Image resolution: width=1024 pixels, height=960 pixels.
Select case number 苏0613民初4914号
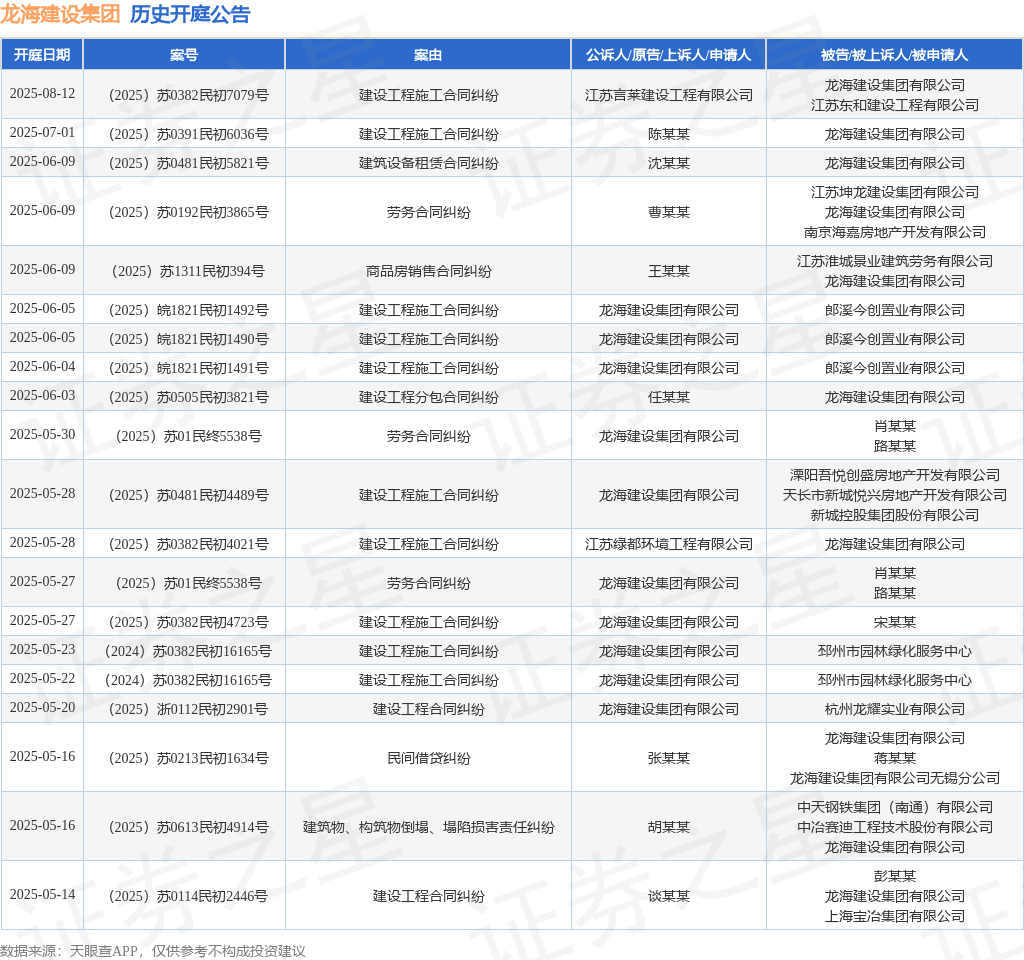(189, 827)
